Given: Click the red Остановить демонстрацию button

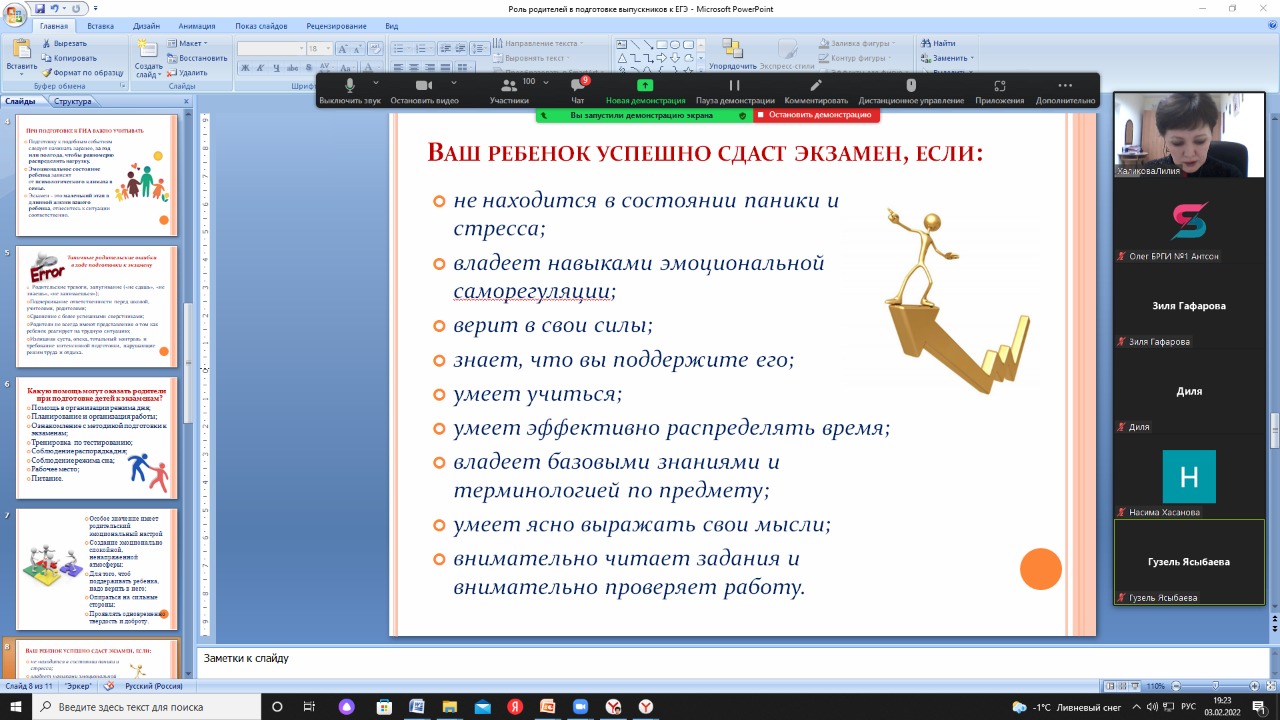Looking at the screenshot, I should click(813, 115).
